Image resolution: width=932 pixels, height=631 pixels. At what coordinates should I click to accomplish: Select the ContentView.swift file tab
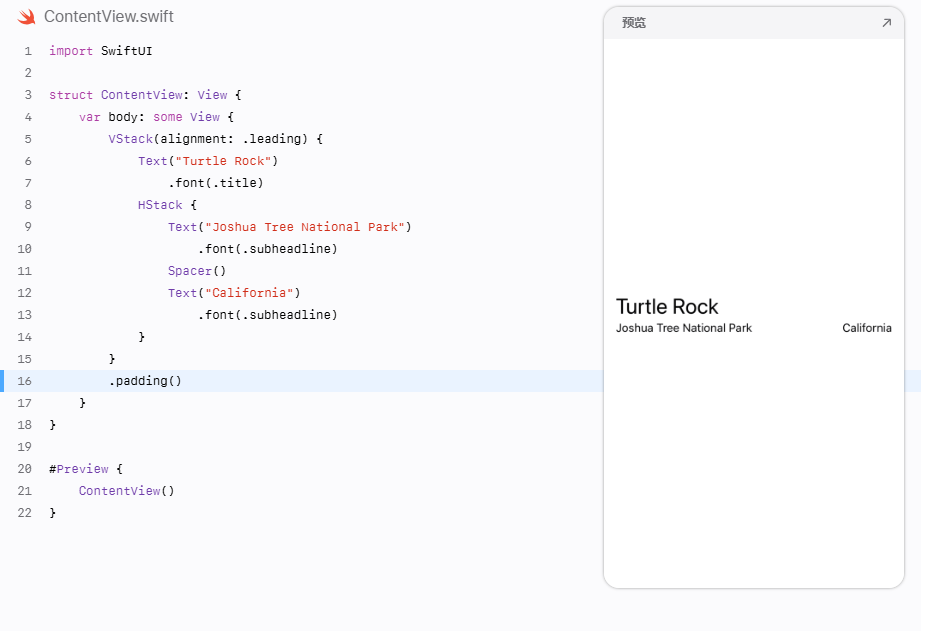(109, 17)
